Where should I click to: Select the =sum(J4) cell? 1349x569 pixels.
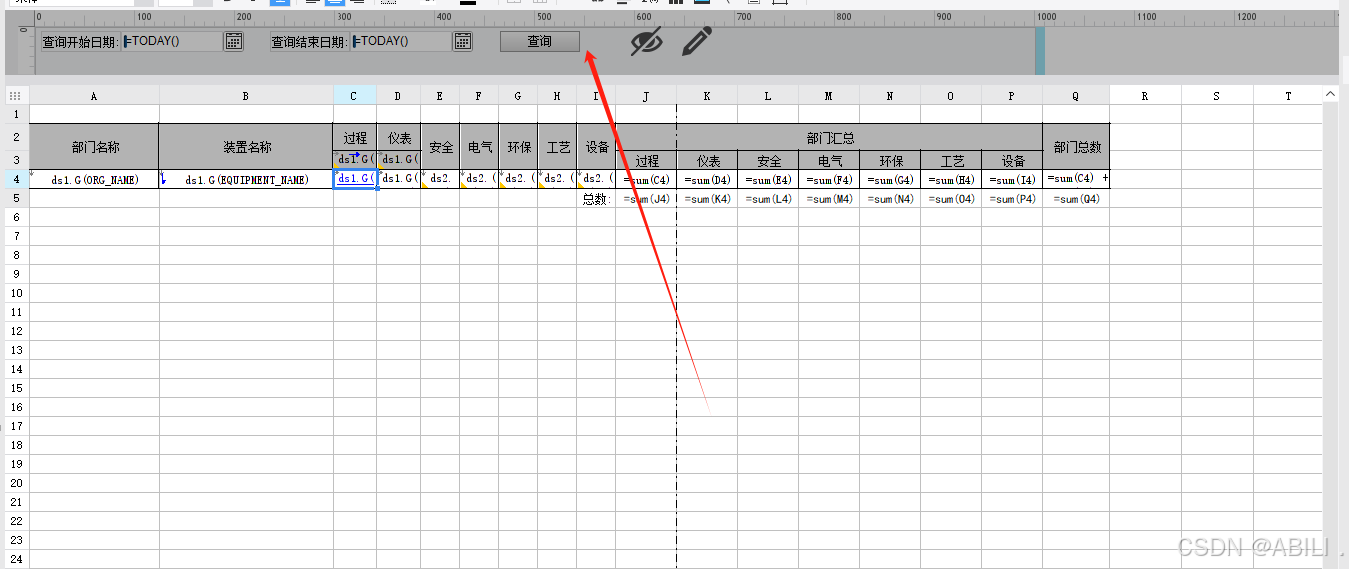pos(646,199)
